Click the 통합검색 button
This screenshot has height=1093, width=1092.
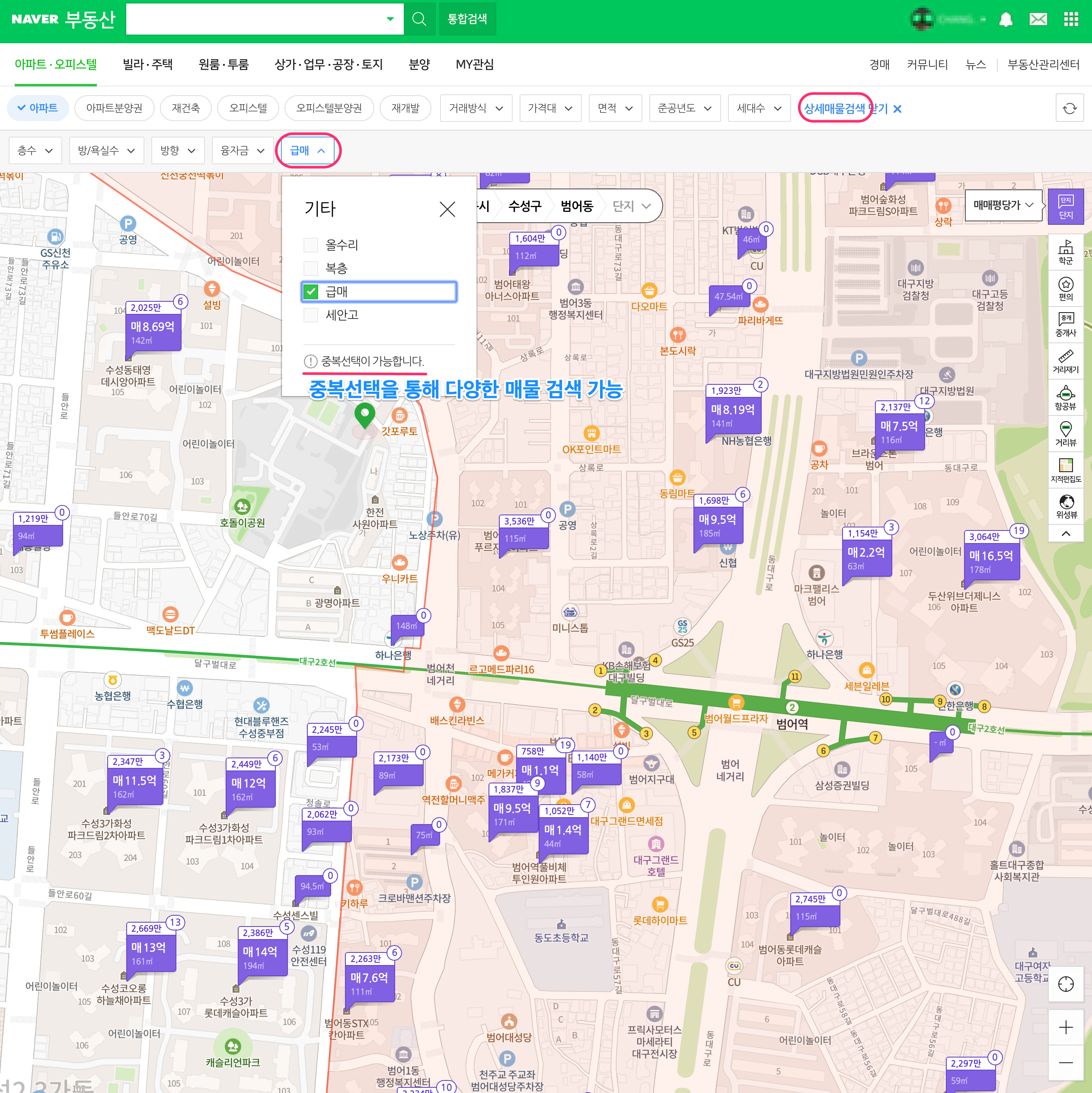pos(467,19)
